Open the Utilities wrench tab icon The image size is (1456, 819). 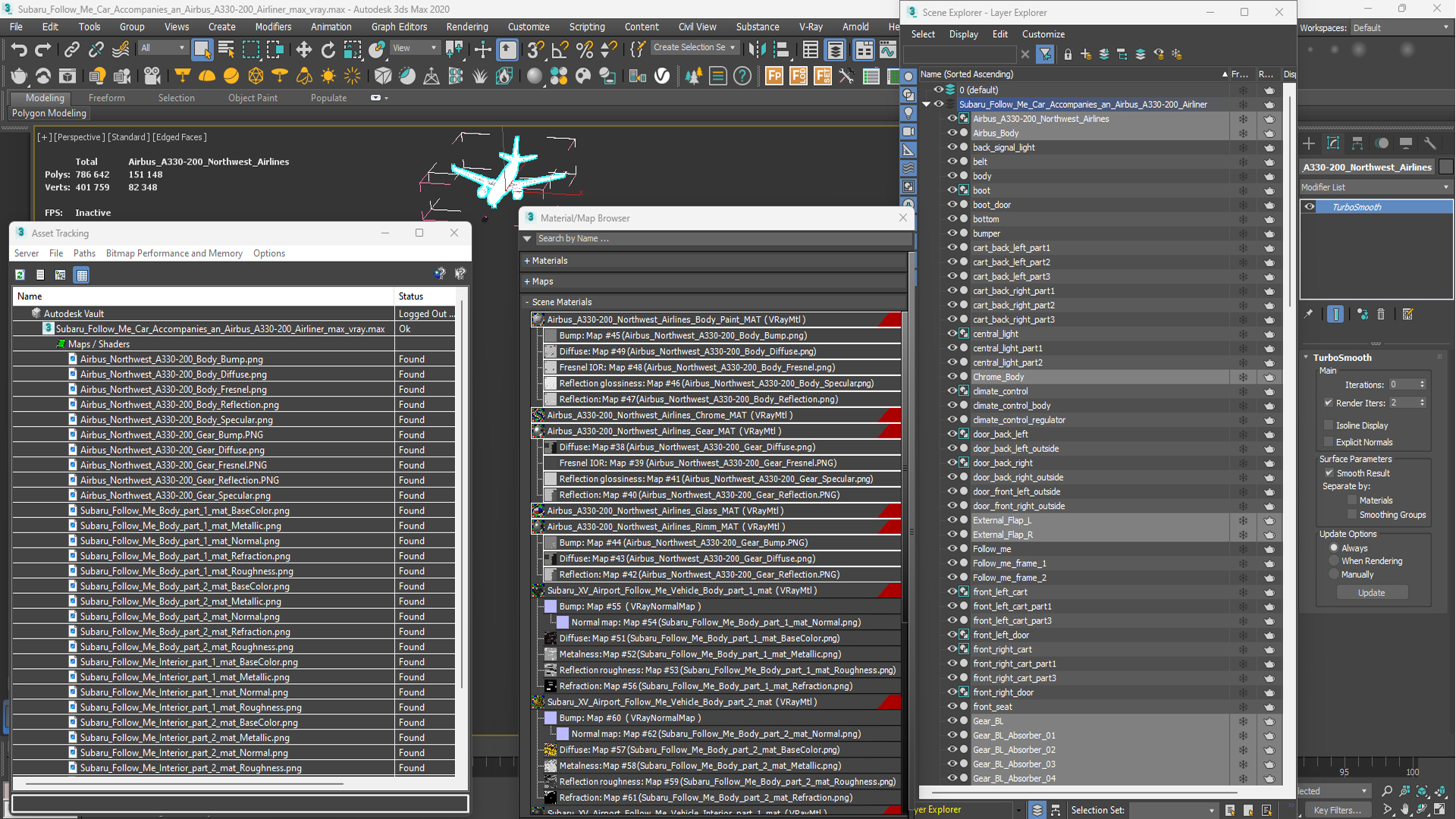1430,143
